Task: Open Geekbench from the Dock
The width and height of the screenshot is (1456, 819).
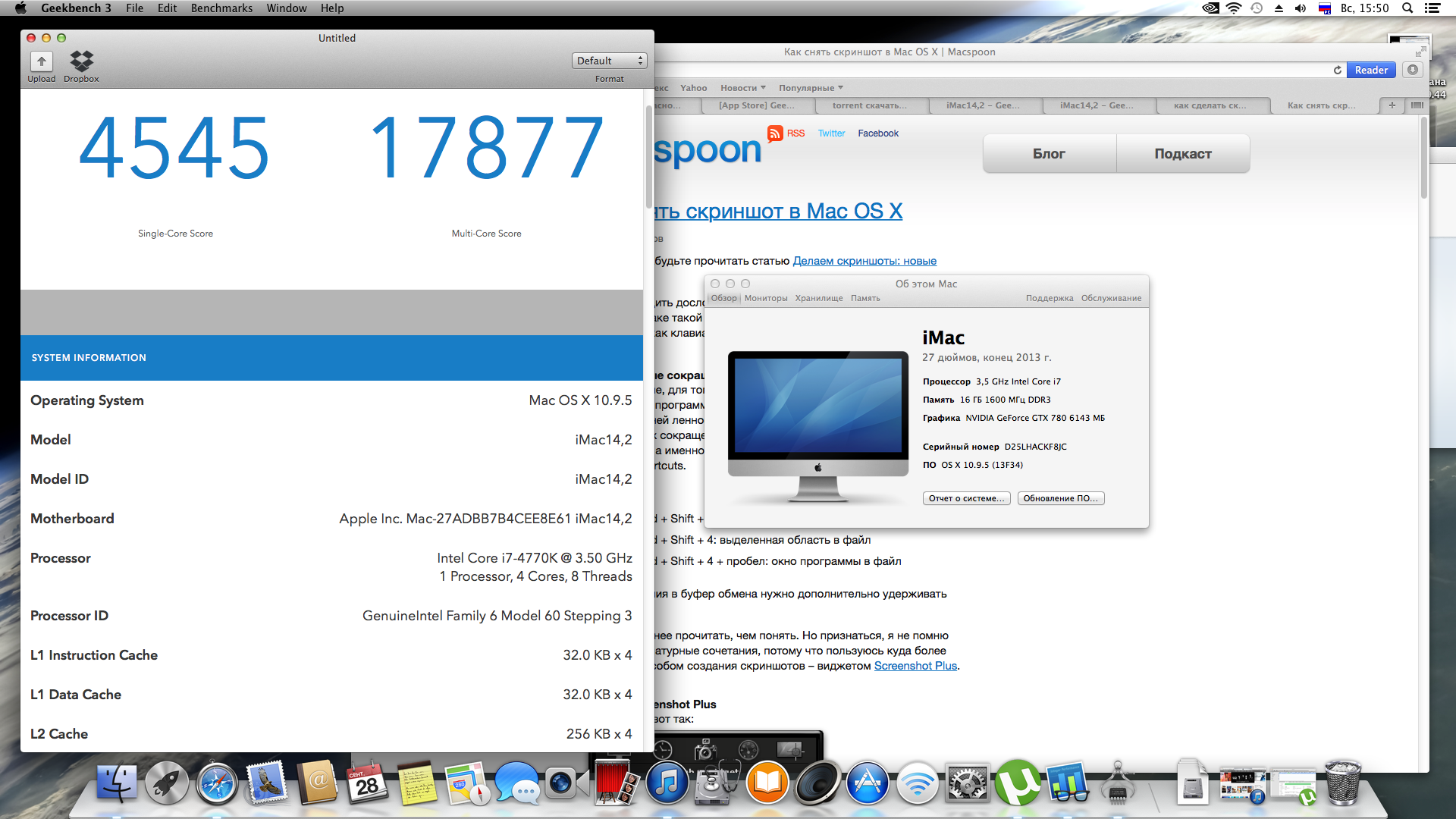Action: coord(1068,783)
